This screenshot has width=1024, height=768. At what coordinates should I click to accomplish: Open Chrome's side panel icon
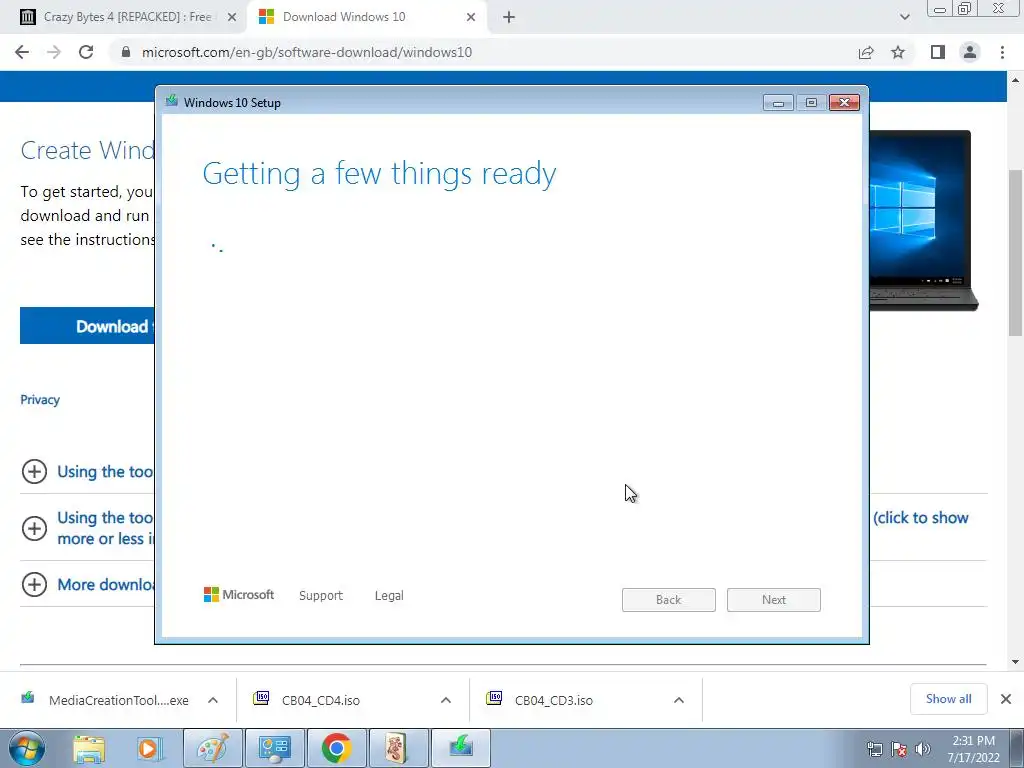pos(938,52)
